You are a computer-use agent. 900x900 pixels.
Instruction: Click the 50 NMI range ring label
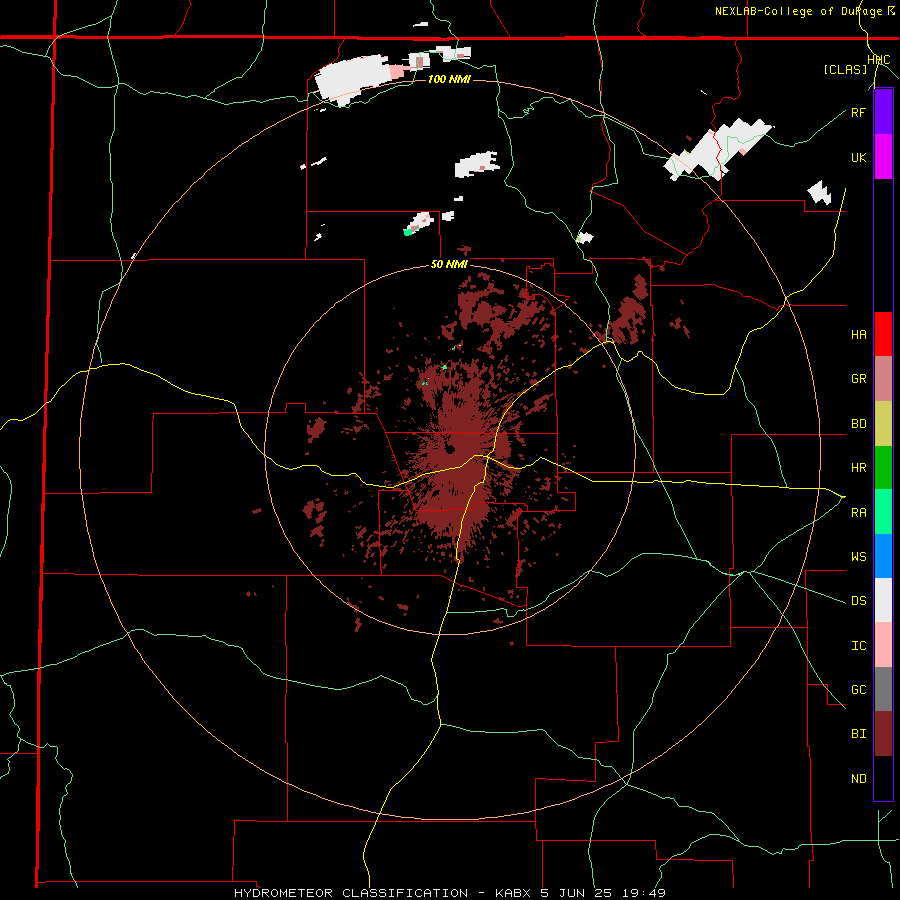coord(449,264)
